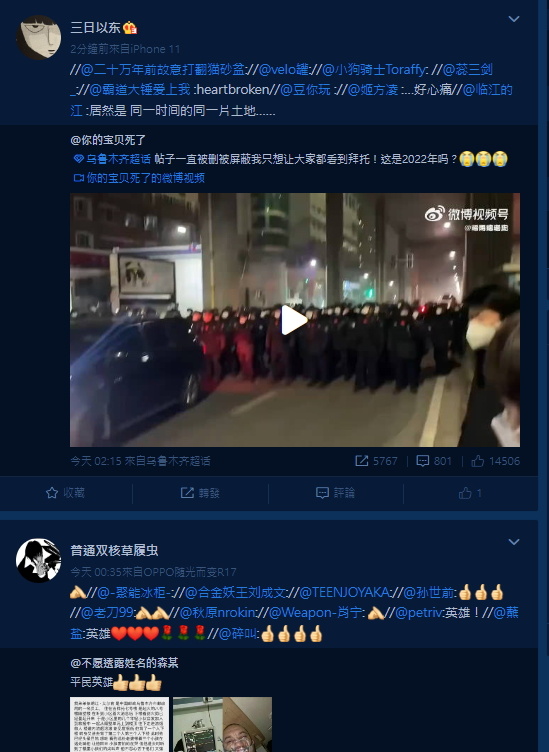The height and width of the screenshot is (752, 549).
Task: Click the 收藏 star icon
Action: coord(52,493)
